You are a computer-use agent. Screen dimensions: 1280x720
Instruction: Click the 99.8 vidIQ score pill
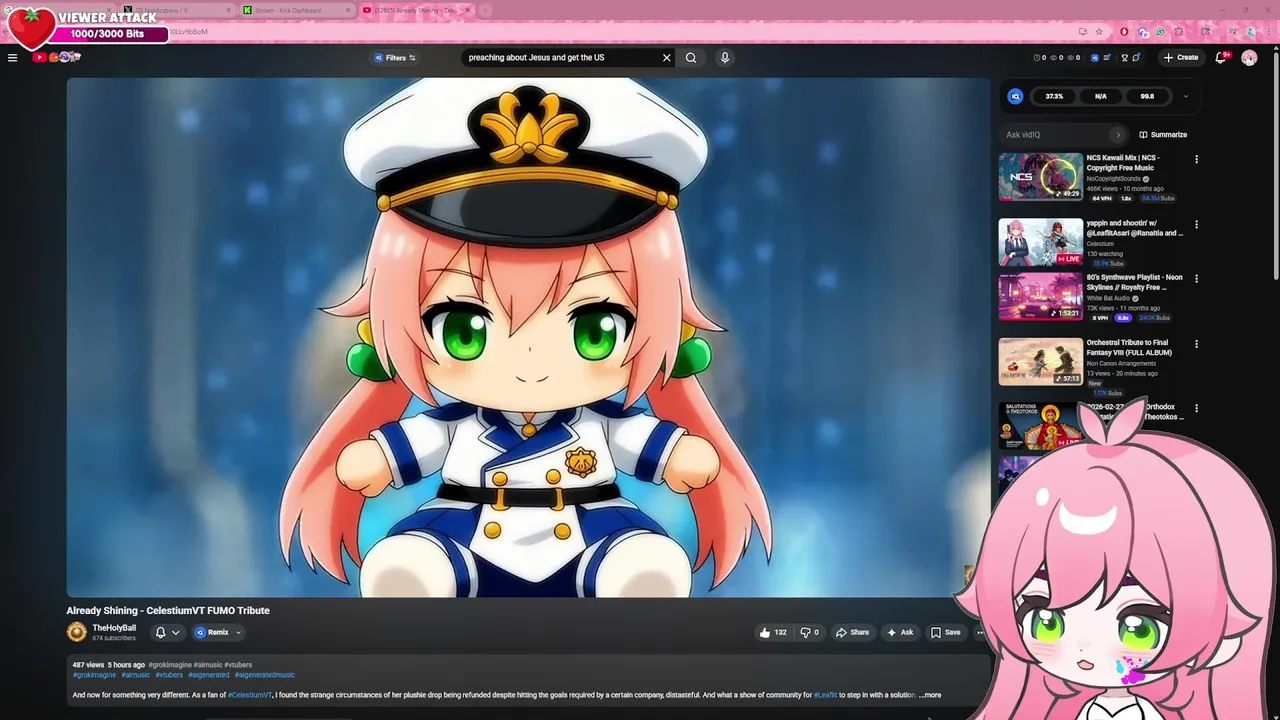(x=1147, y=96)
